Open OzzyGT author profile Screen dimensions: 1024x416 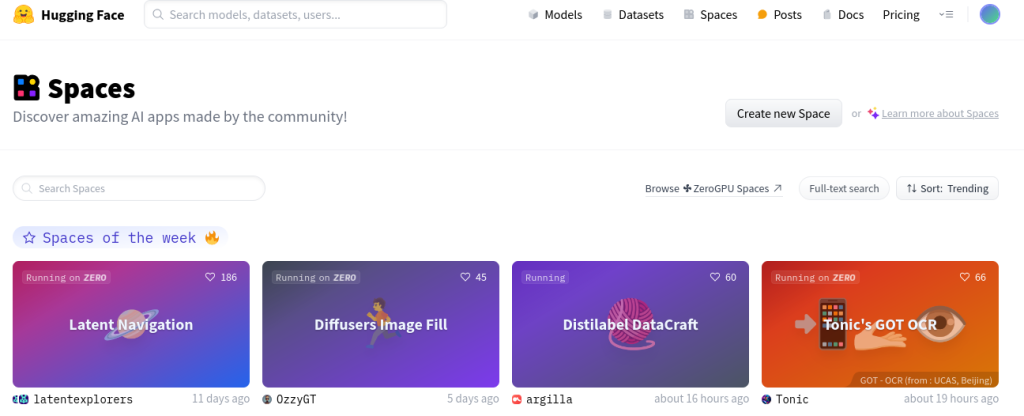tap(296, 399)
